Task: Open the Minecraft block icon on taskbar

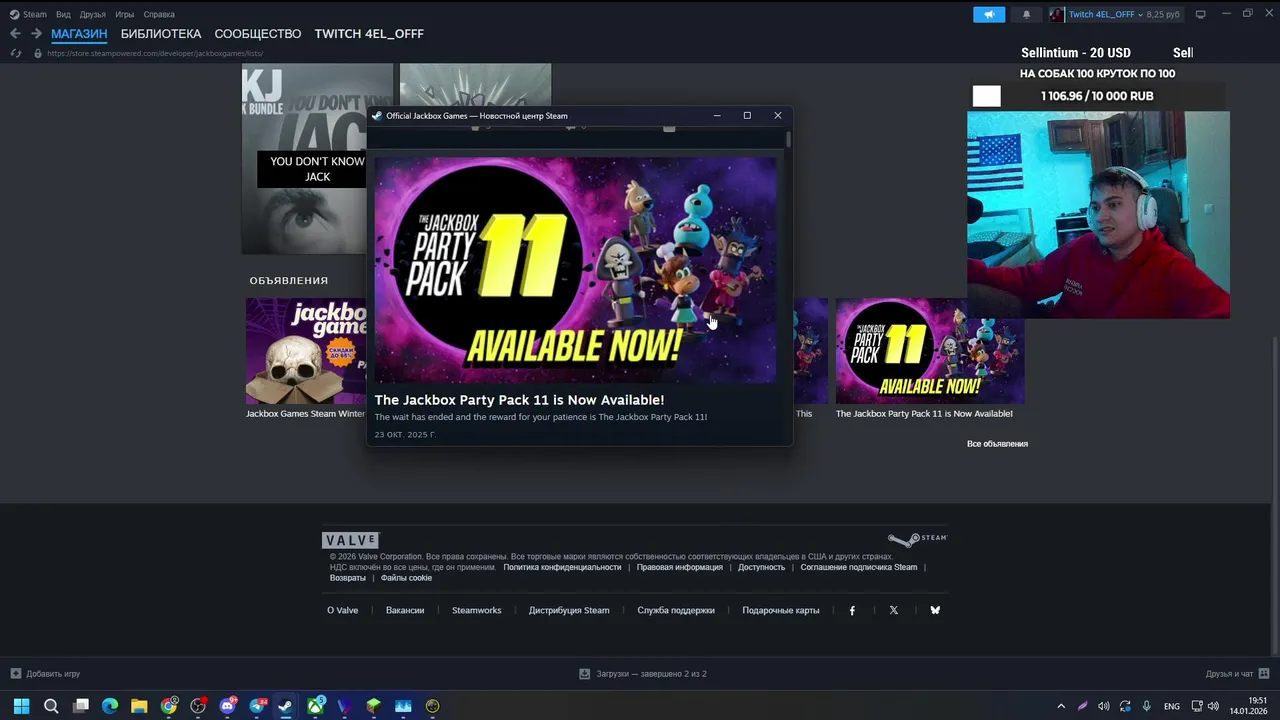Action: [x=374, y=706]
